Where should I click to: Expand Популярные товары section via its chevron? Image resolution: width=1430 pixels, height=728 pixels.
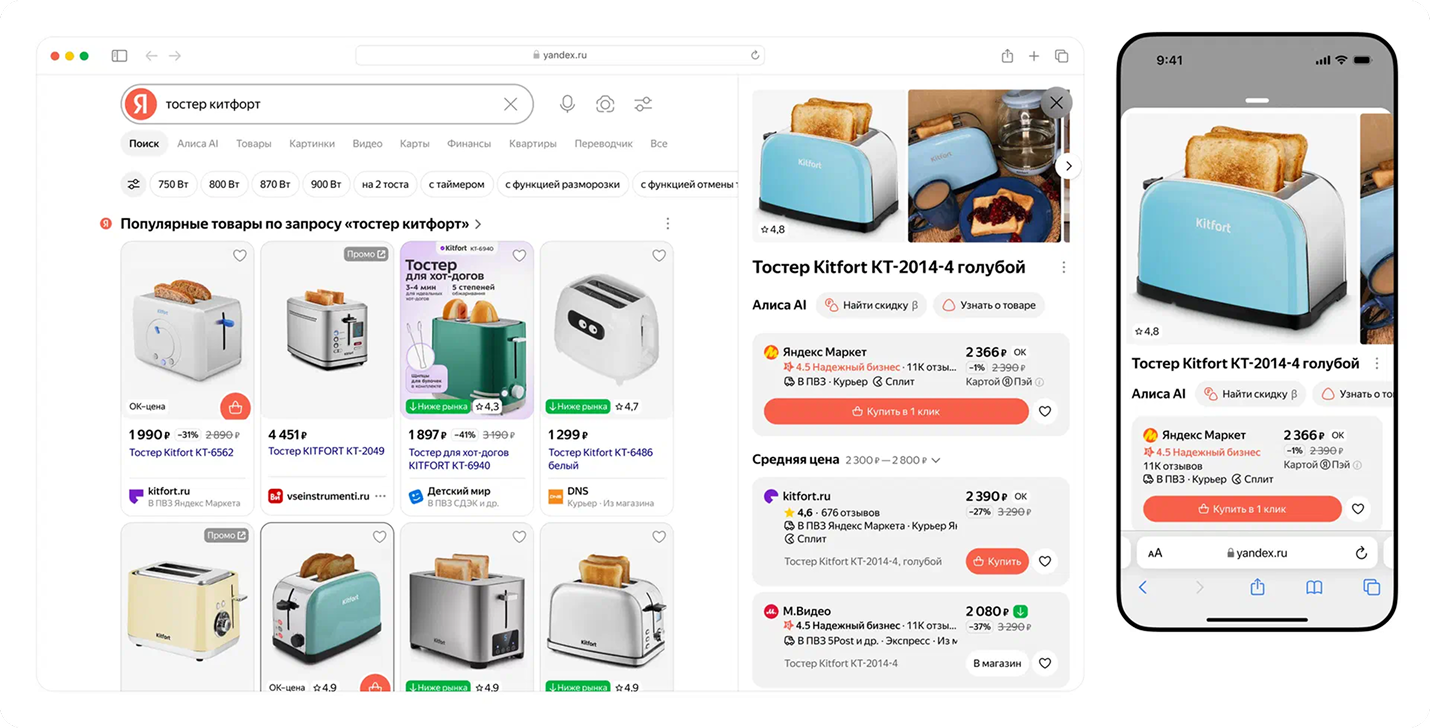tap(478, 225)
